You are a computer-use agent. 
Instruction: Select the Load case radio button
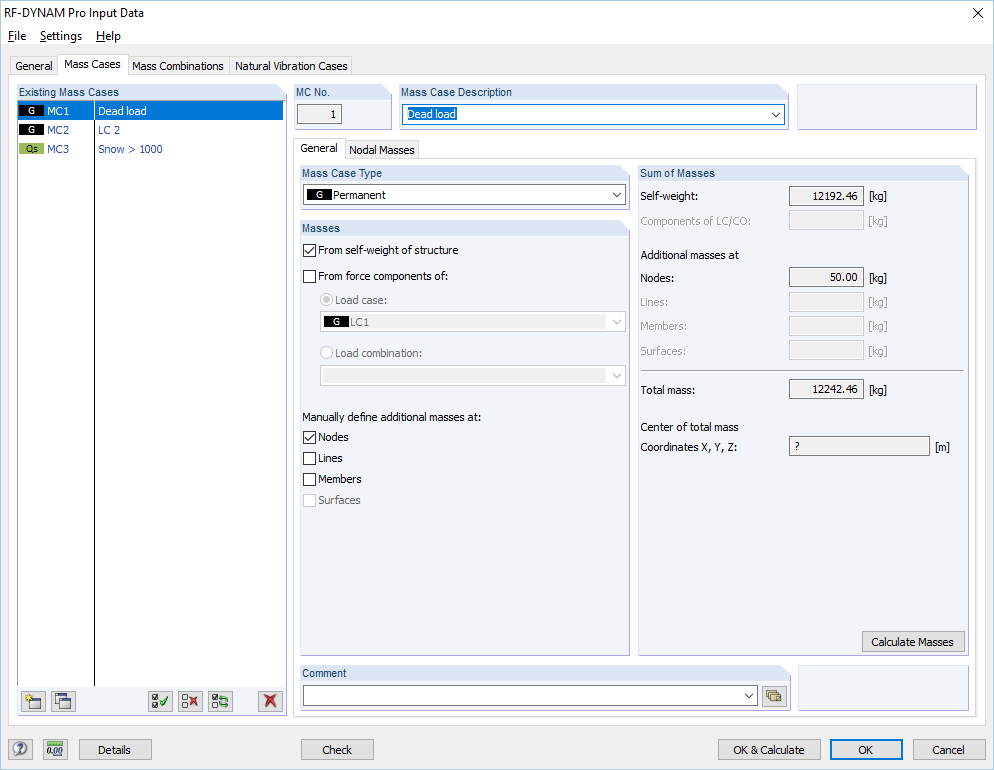point(326,300)
